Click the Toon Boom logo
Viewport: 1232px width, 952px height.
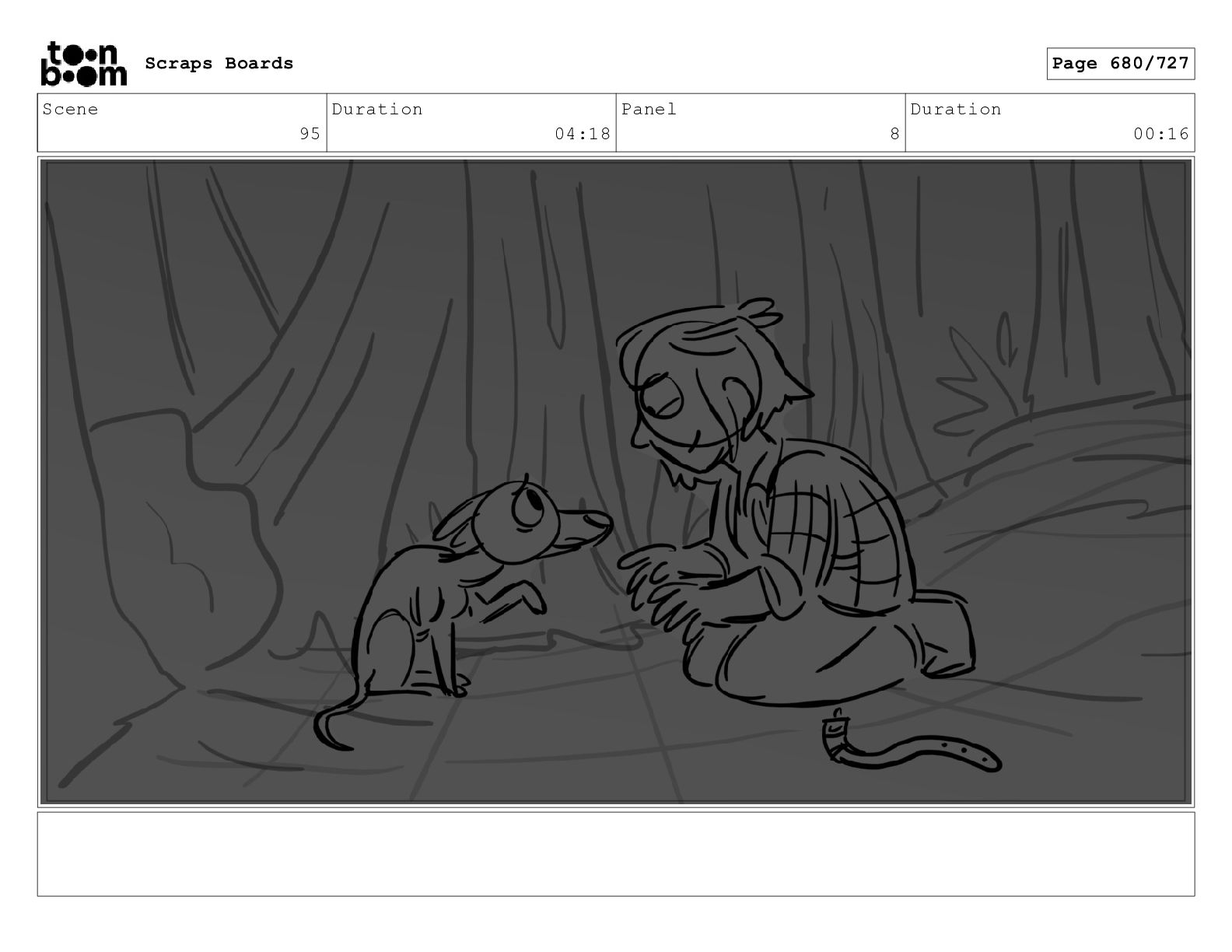(x=83, y=63)
